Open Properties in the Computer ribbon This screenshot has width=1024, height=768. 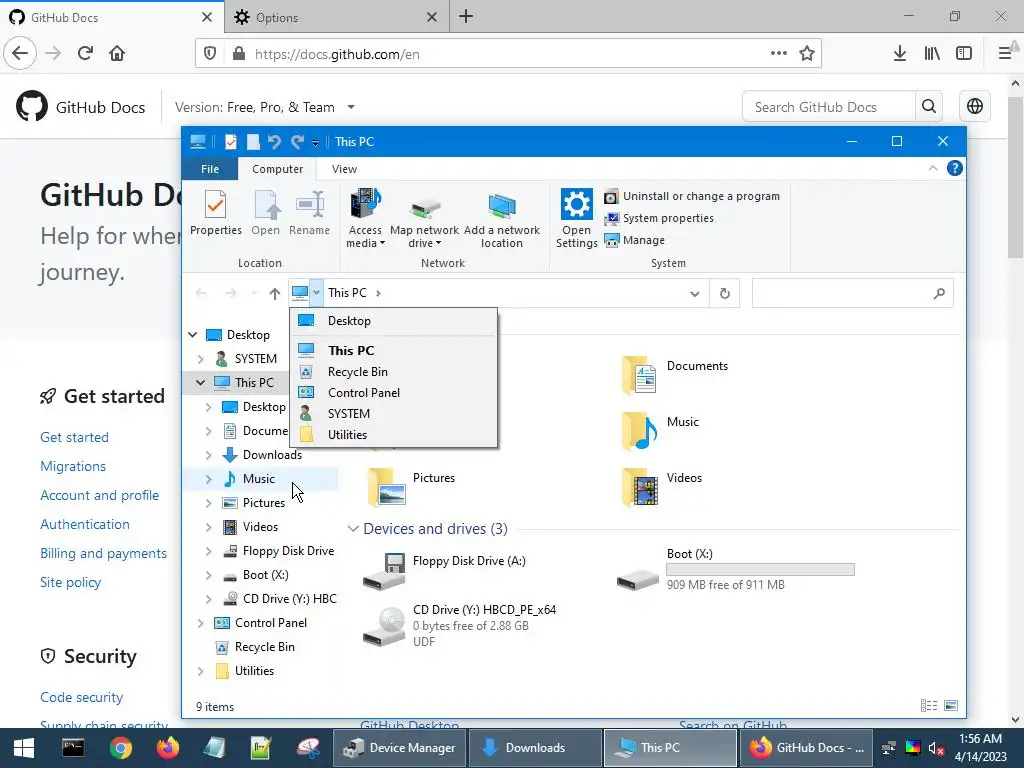(216, 212)
